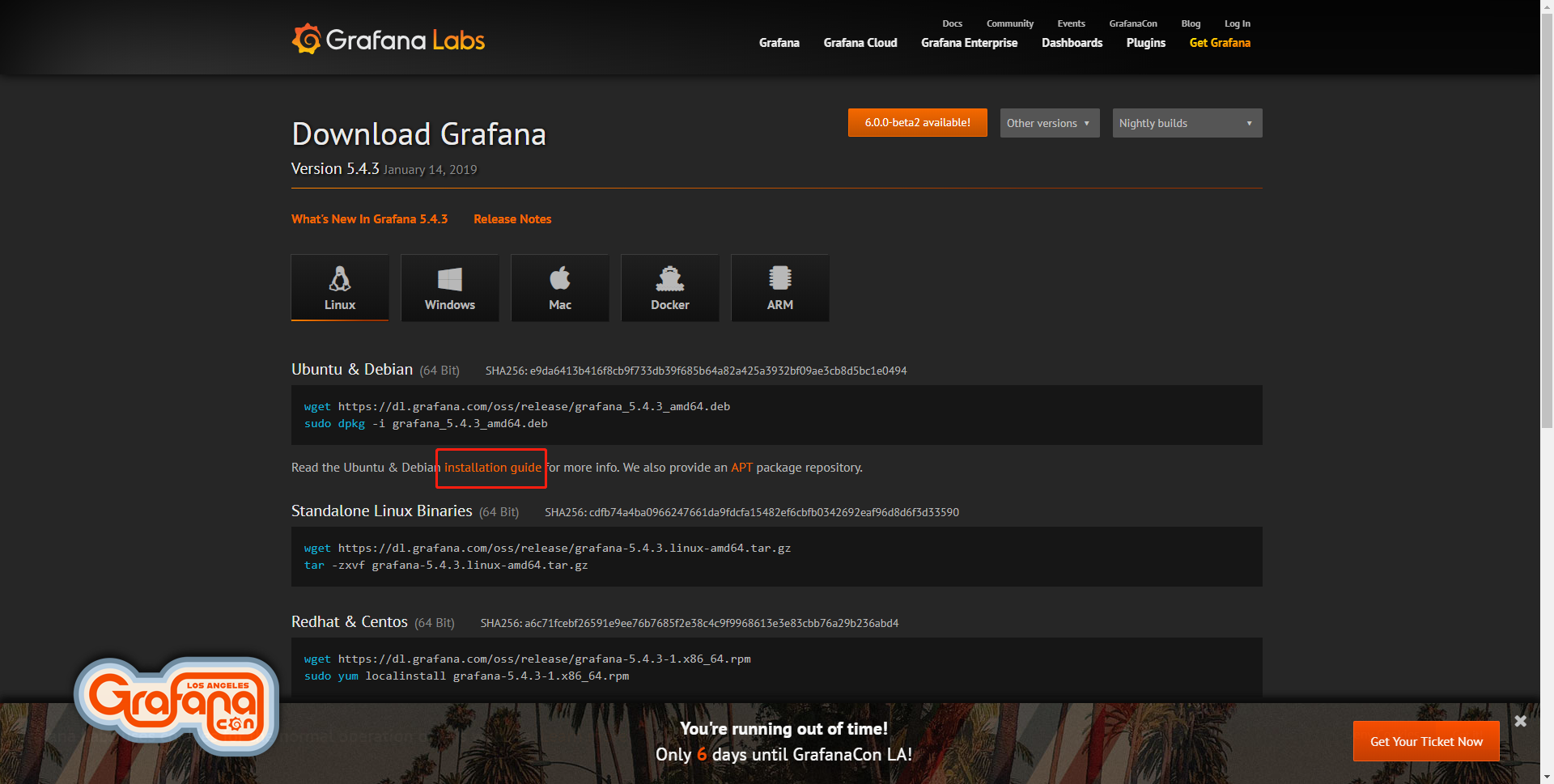Click the sudo yum localinstall command
This screenshot has height=784, width=1554.
pyautogui.click(x=466, y=676)
